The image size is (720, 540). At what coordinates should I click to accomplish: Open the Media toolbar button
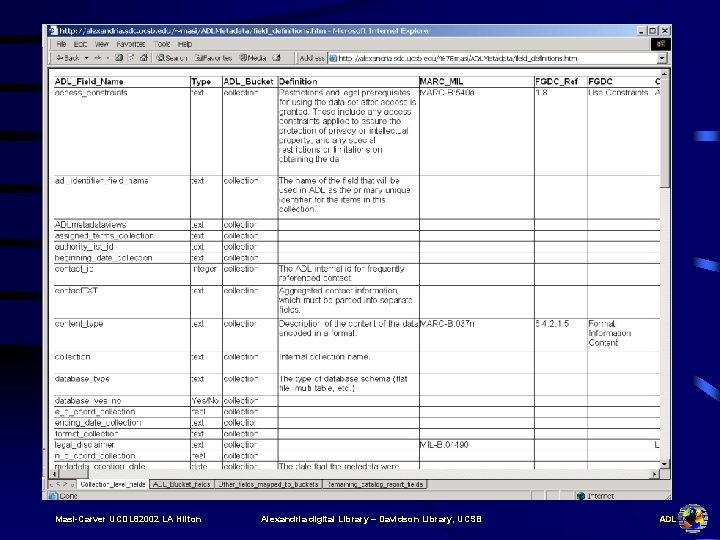click(x=253, y=58)
